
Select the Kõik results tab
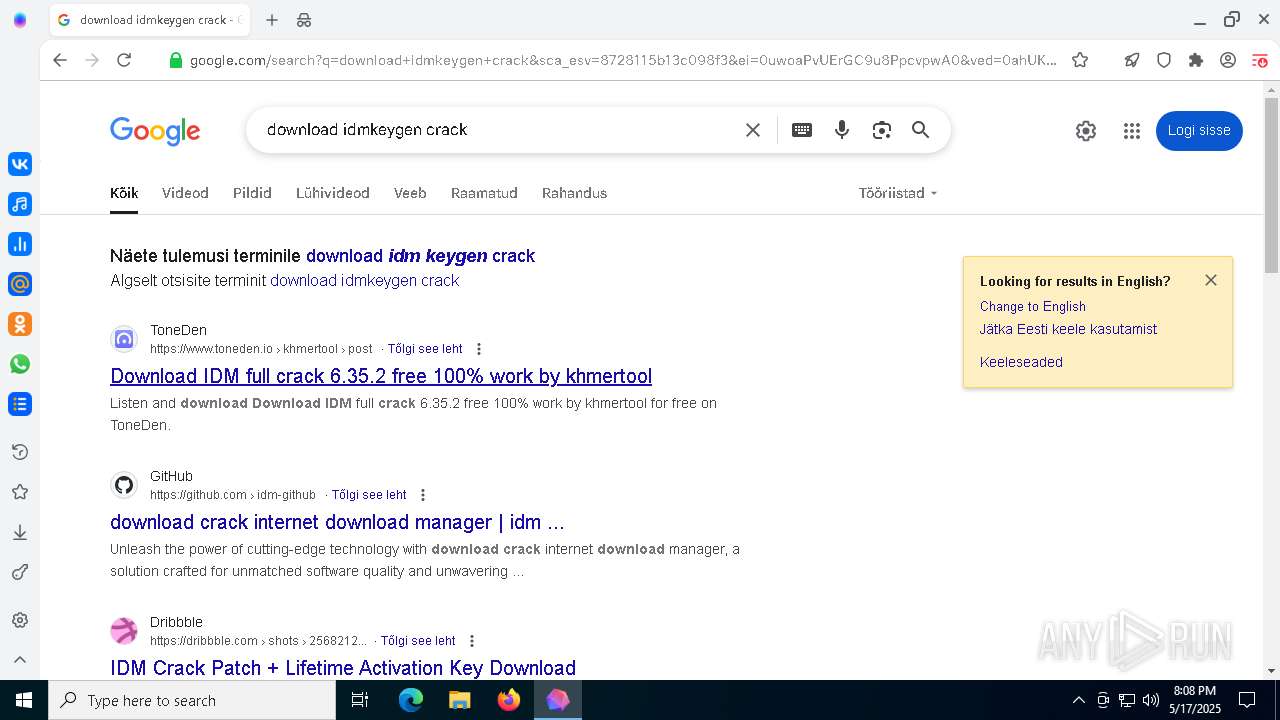point(124,193)
